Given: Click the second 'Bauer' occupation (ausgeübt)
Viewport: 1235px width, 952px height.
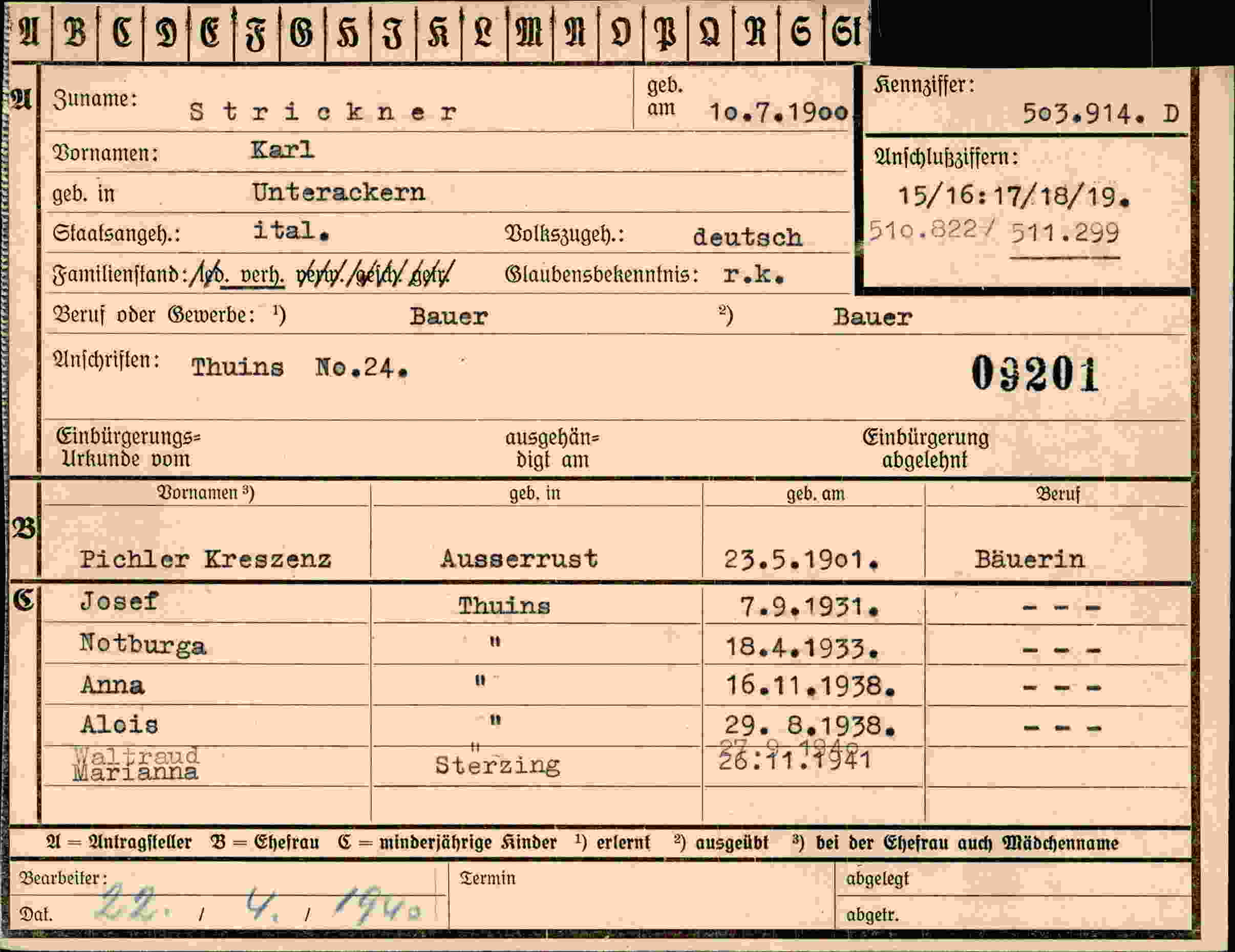Looking at the screenshot, I should pos(872,317).
